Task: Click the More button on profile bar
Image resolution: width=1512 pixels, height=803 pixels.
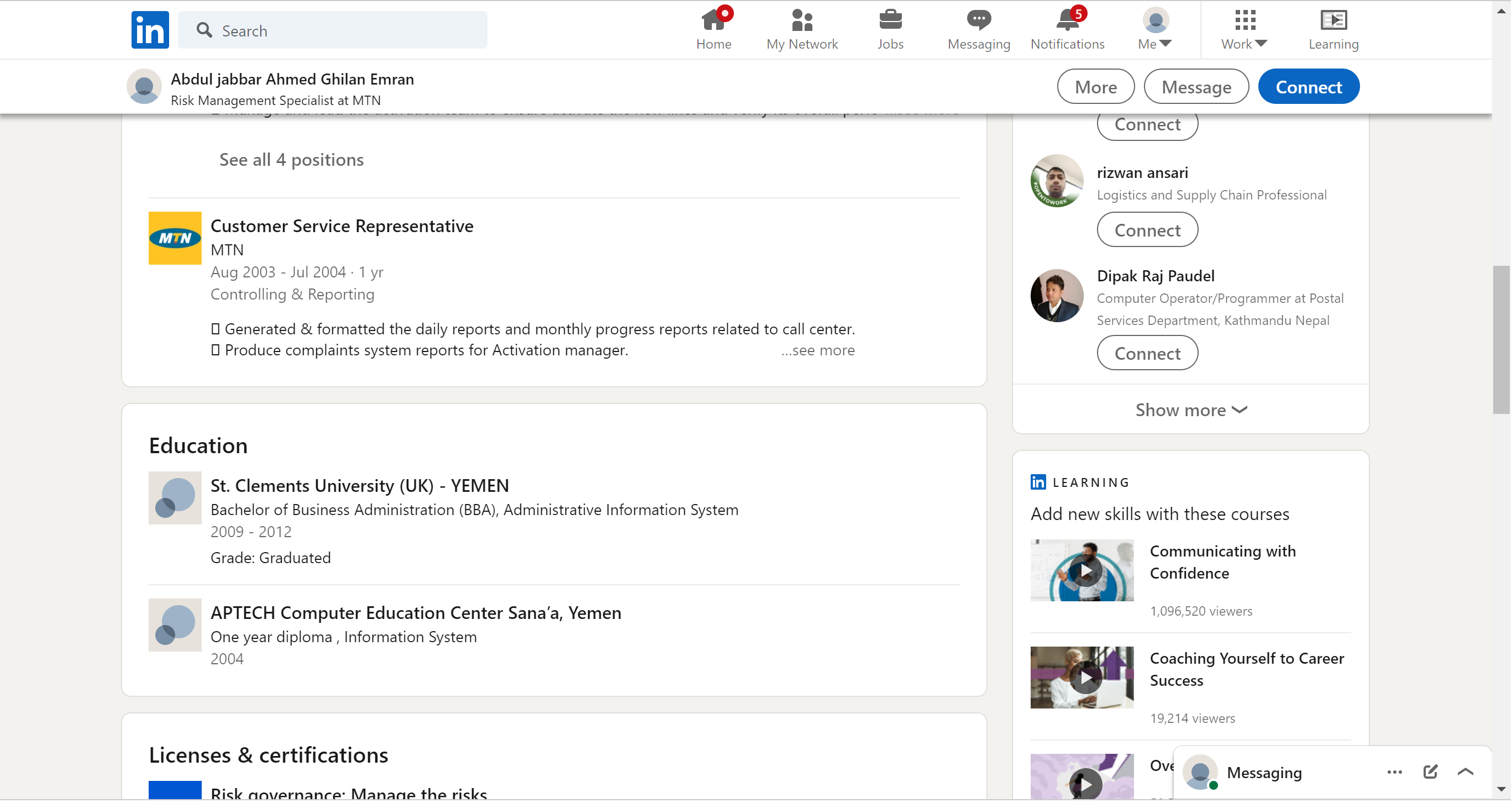Action: (1095, 87)
